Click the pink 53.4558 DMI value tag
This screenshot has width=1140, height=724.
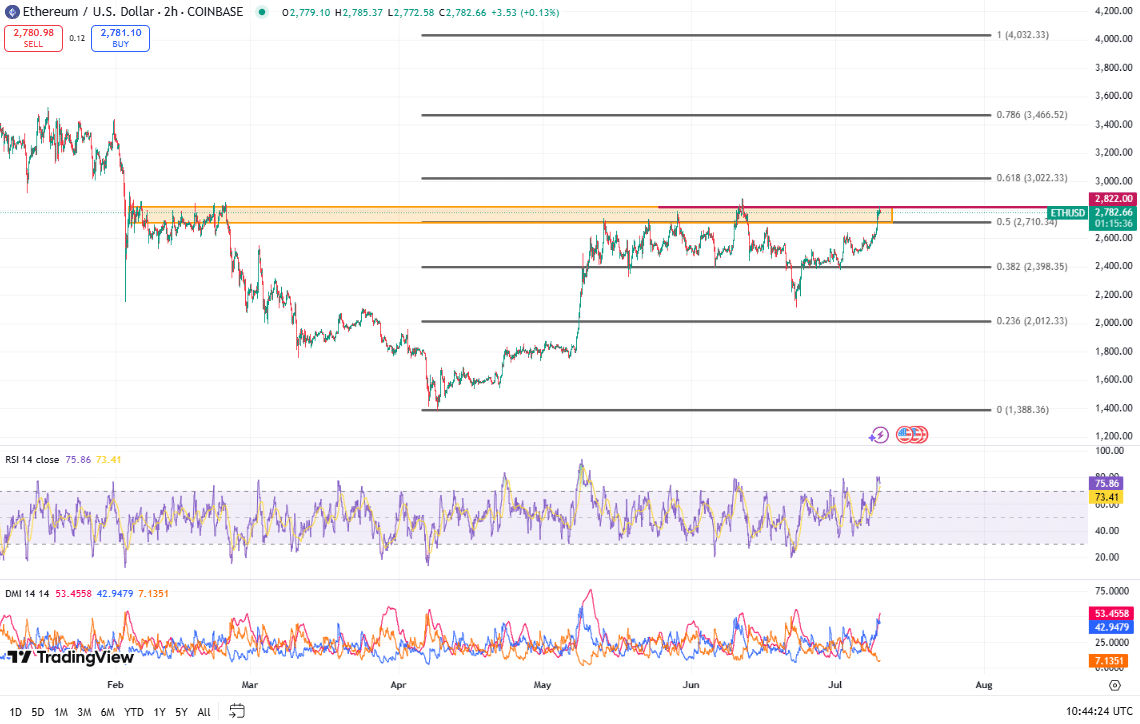tap(1111, 614)
